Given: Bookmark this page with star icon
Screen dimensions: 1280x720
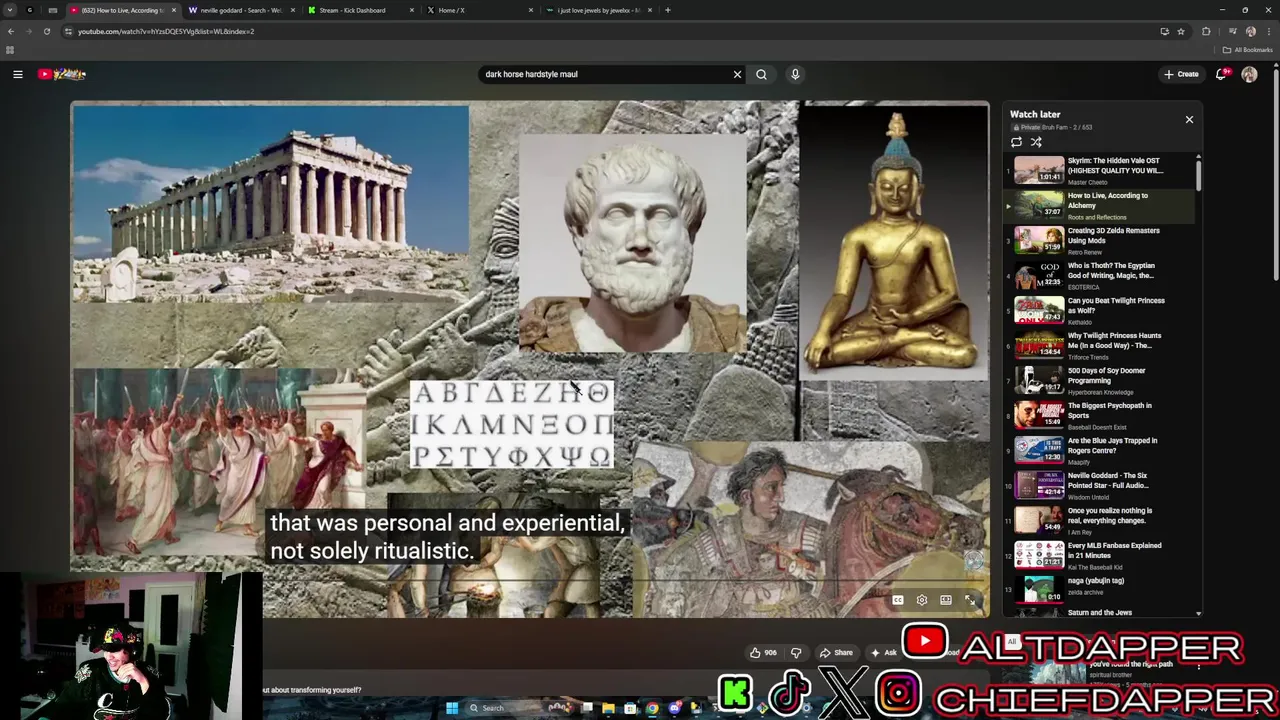Looking at the screenshot, I should pyautogui.click(x=1181, y=31).
